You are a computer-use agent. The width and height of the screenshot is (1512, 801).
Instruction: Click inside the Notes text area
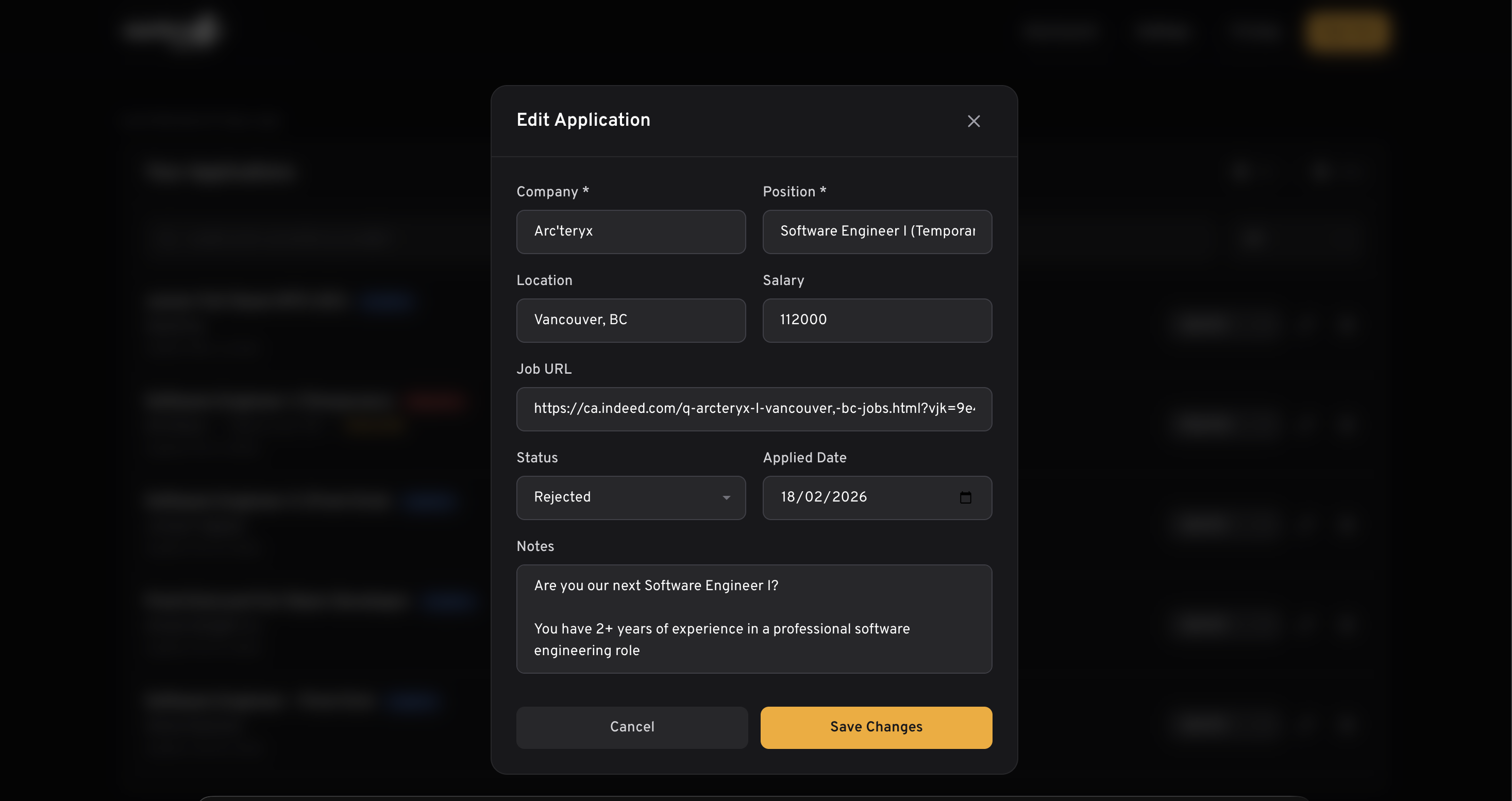pos(753,619)
